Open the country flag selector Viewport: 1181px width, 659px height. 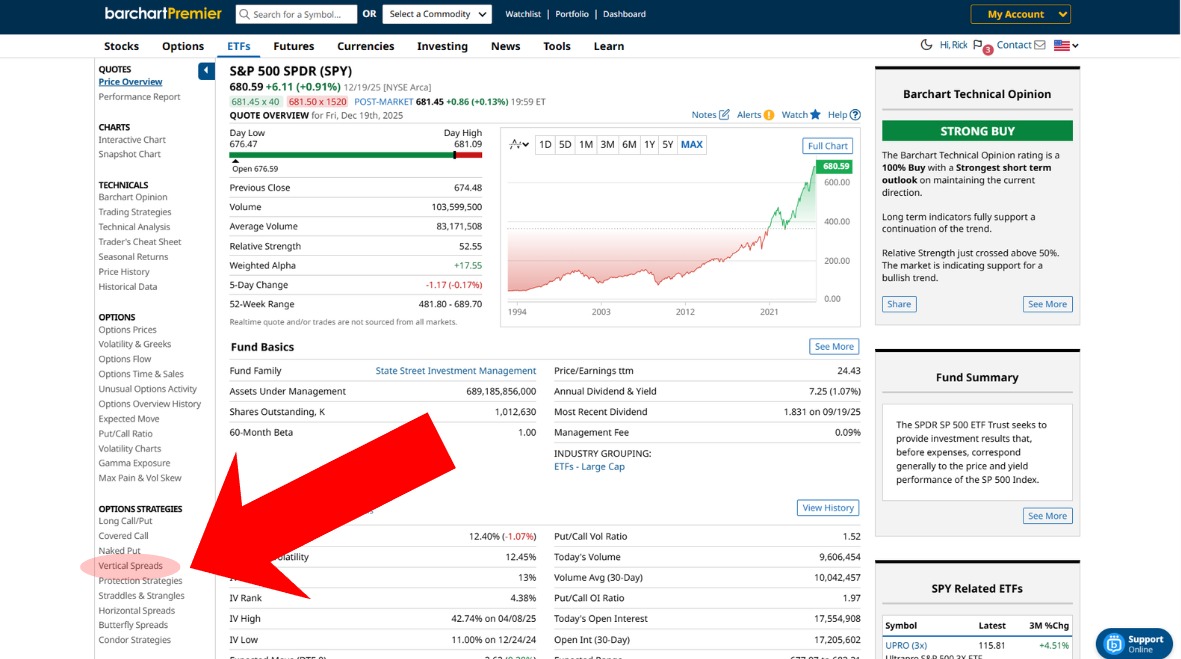coord(1066,45)
